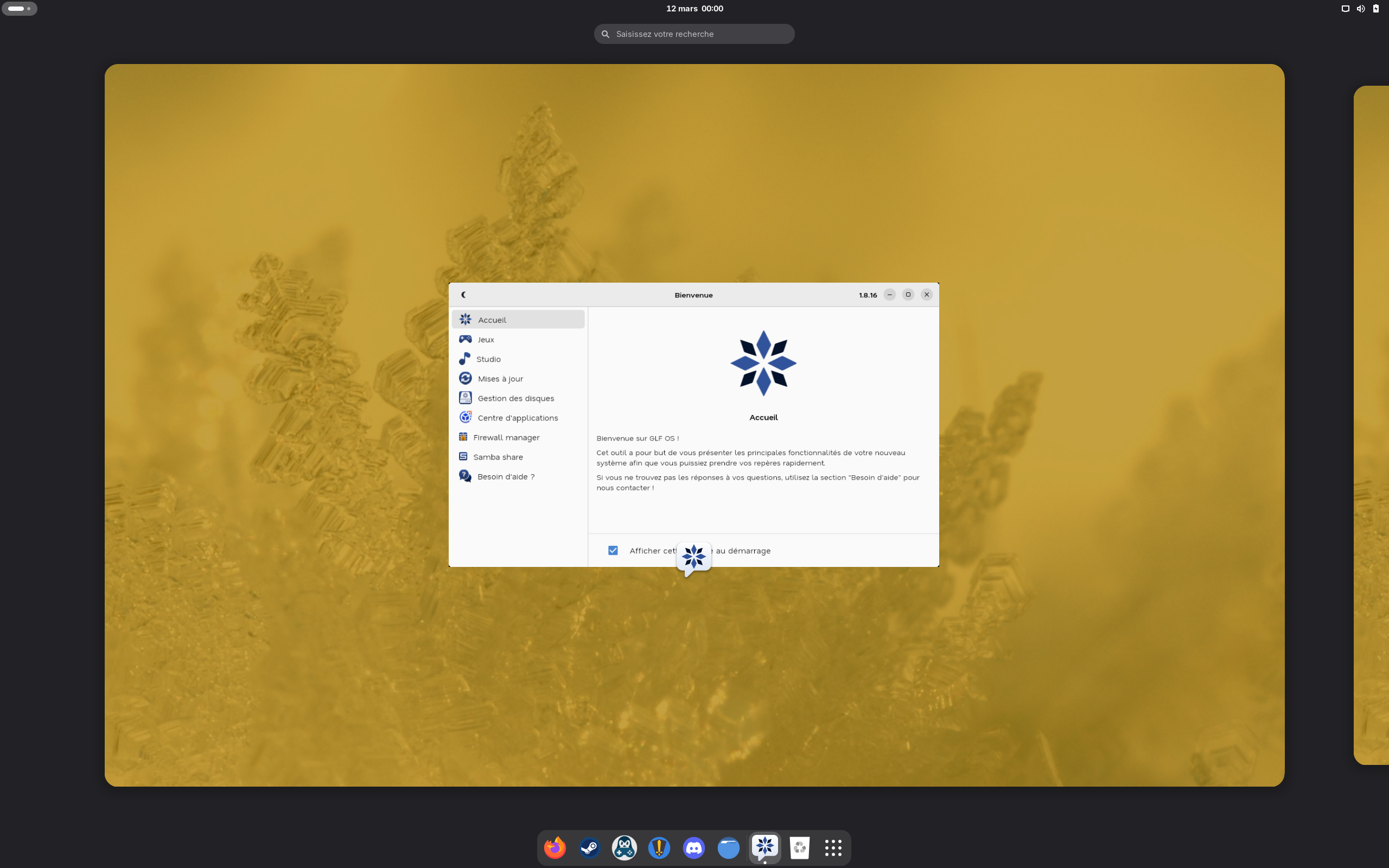Open the Accueil sidebar entry
The height and width of the screenshot is (868, 1389).
518,320
